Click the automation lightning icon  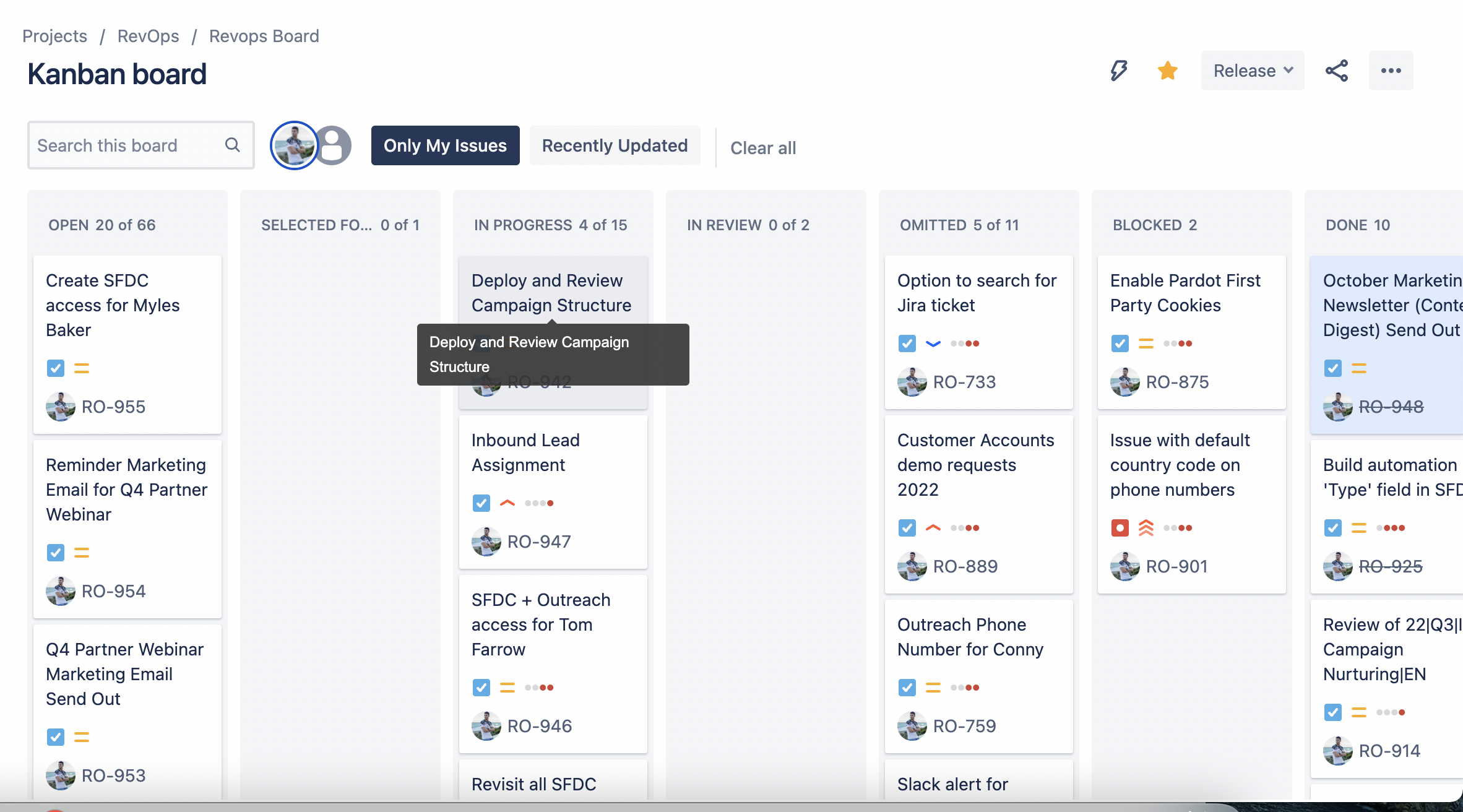click(x=1118, y=71)
